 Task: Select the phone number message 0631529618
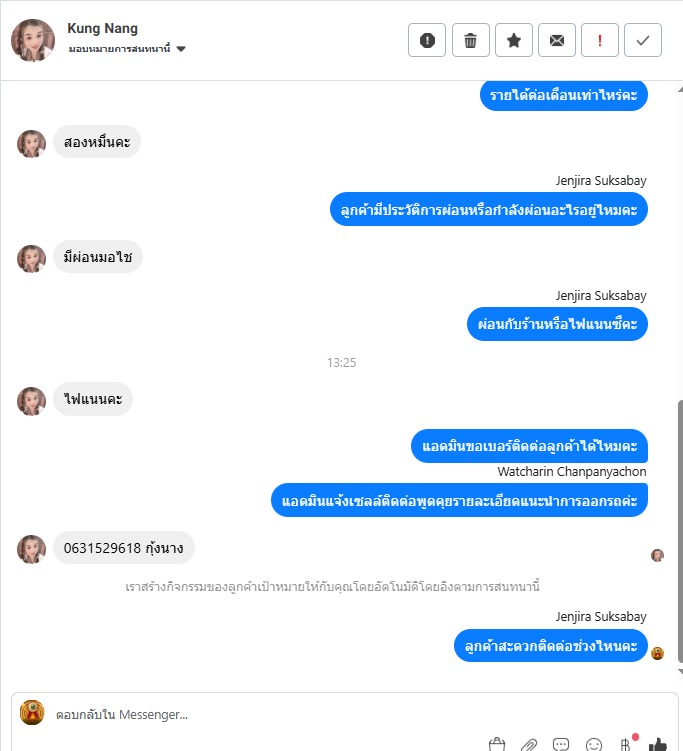coord(124,547)
